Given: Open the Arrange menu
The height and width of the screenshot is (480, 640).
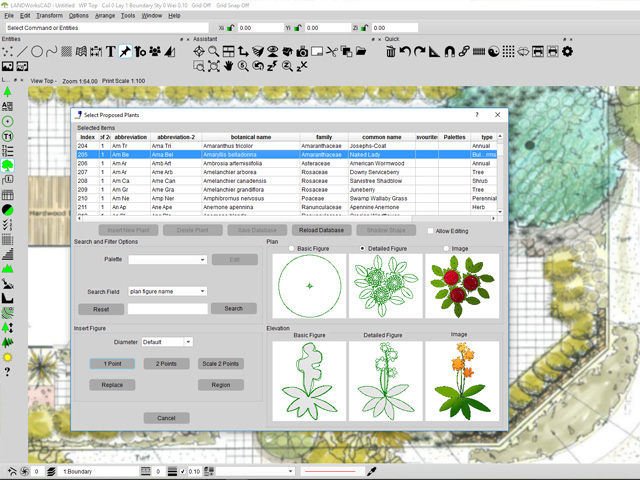Looking at the screenshot, I should [x=104, y=16].
